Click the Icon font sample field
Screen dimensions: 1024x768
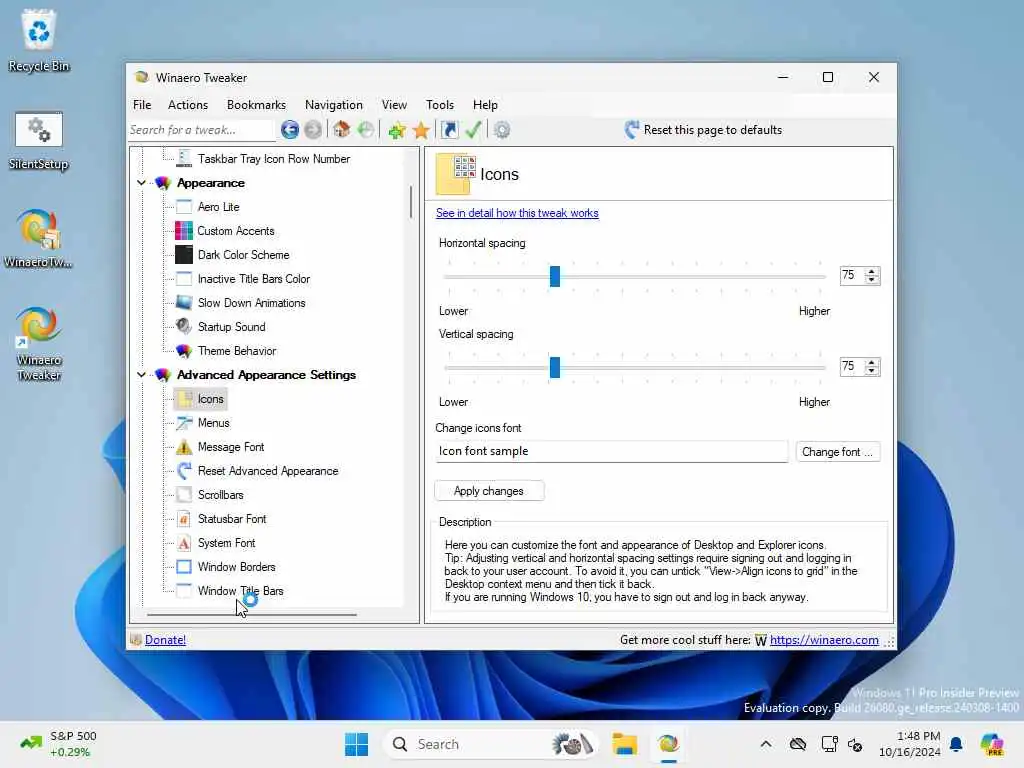[x=611, y=451]
